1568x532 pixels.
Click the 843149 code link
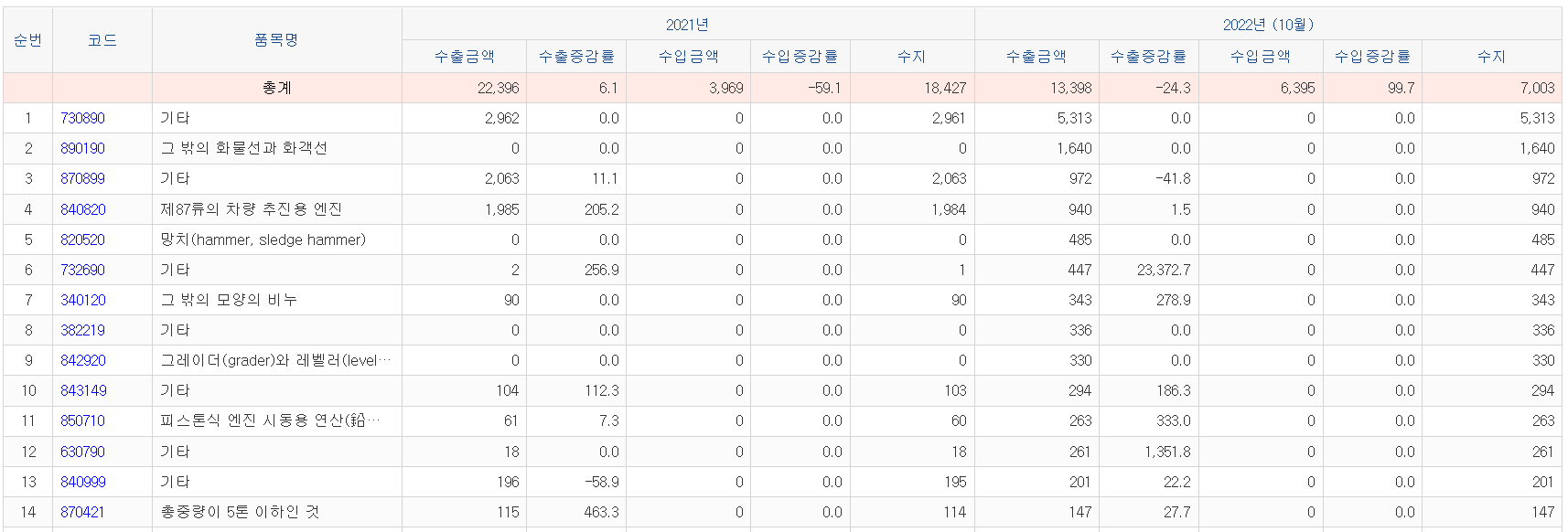(x=83, y=390)
